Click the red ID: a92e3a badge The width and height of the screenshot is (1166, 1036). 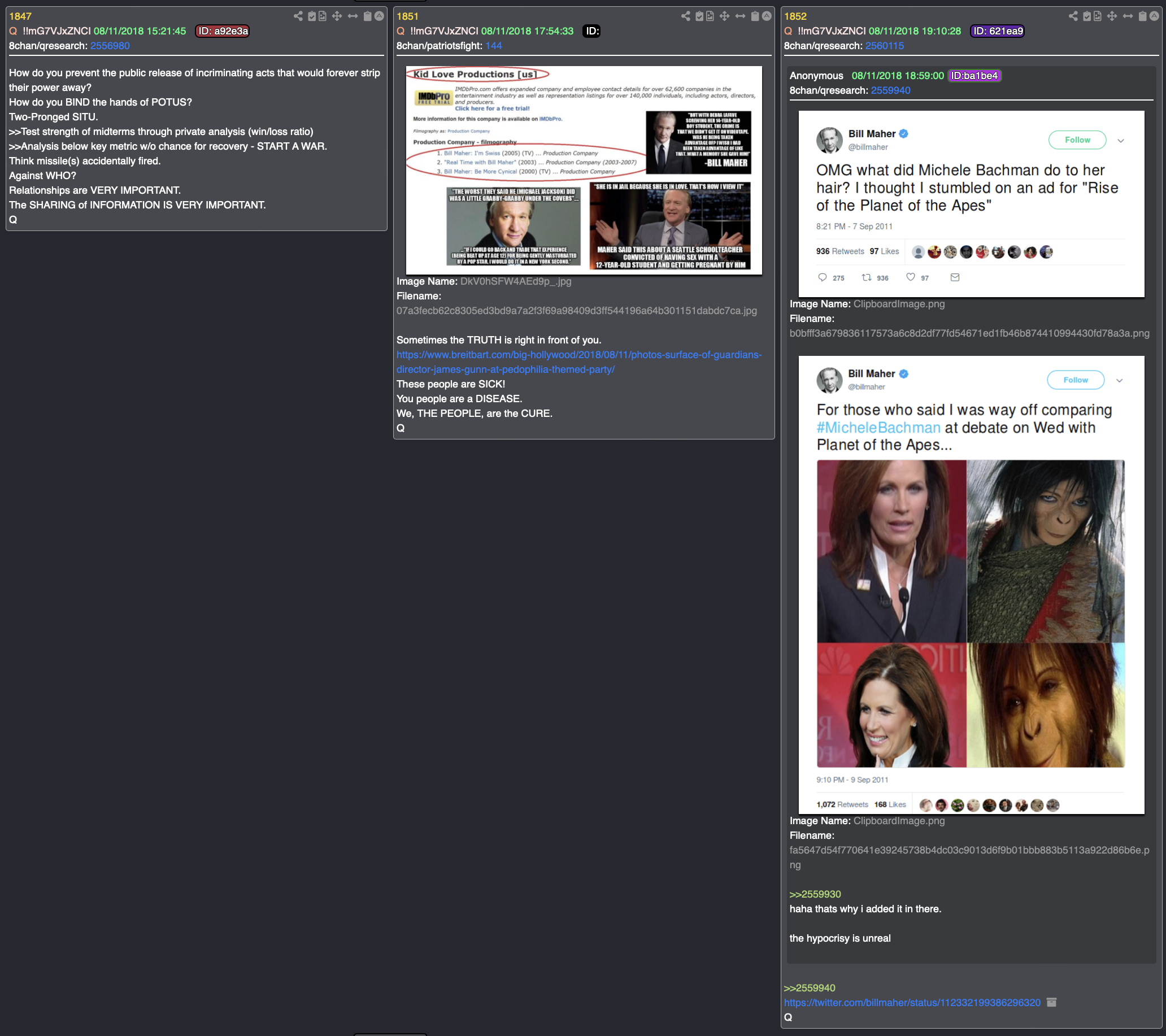(x=223, y=31)
